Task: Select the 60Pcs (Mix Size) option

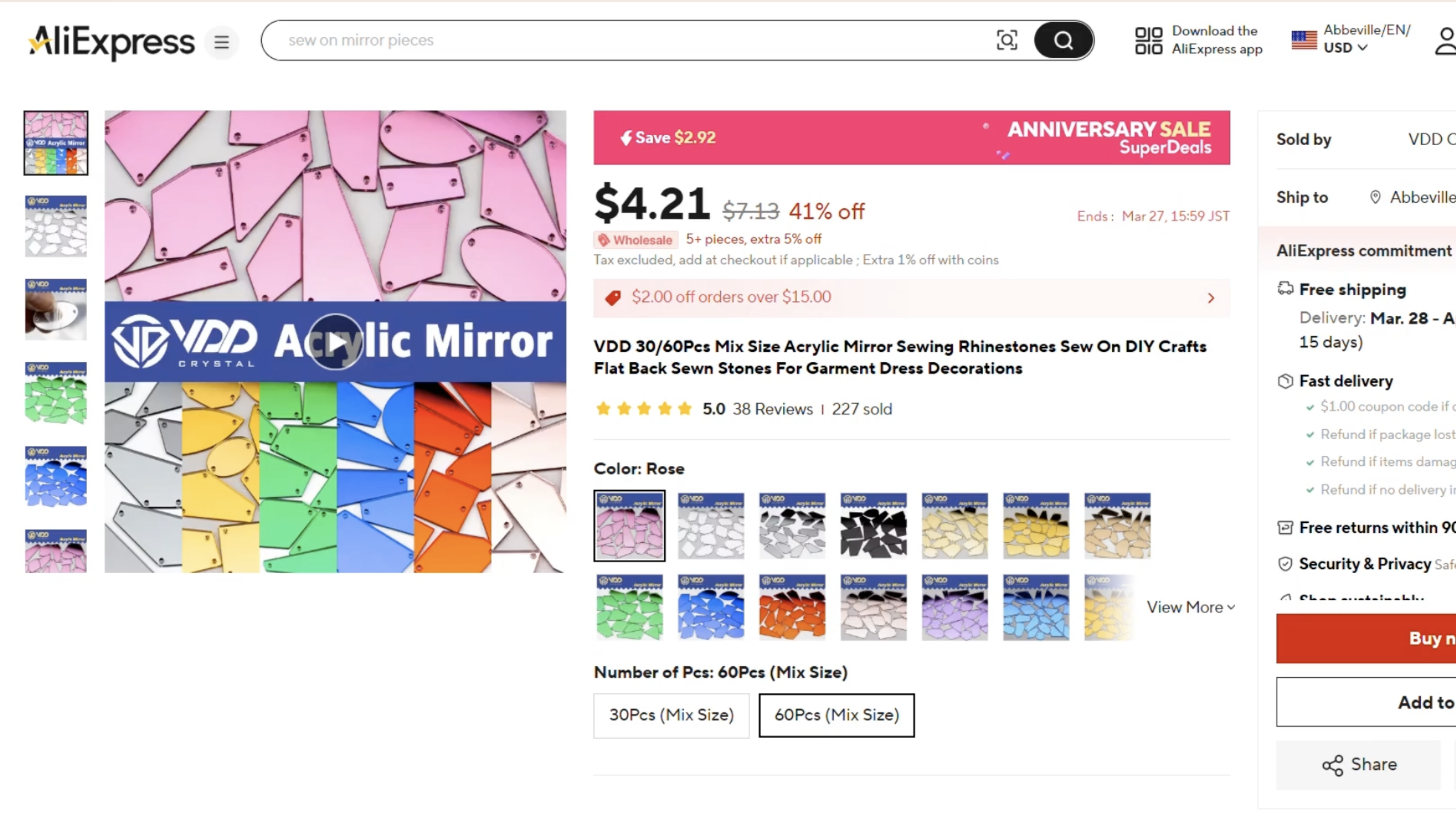Action: [x=836, y=715]
